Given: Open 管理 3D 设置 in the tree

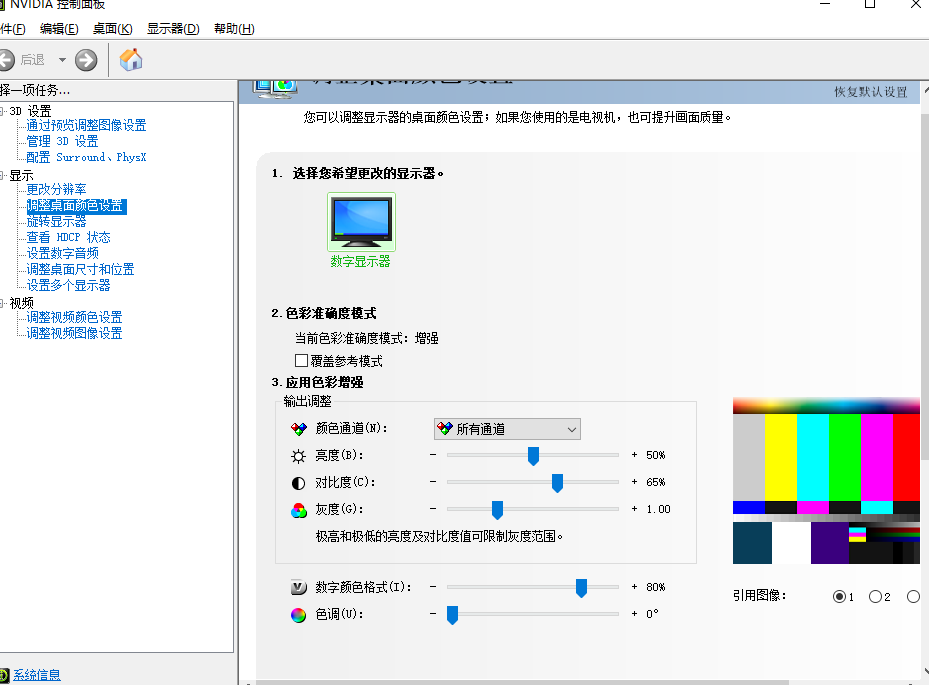Looking at the screenshot, I should click(62, 141).
